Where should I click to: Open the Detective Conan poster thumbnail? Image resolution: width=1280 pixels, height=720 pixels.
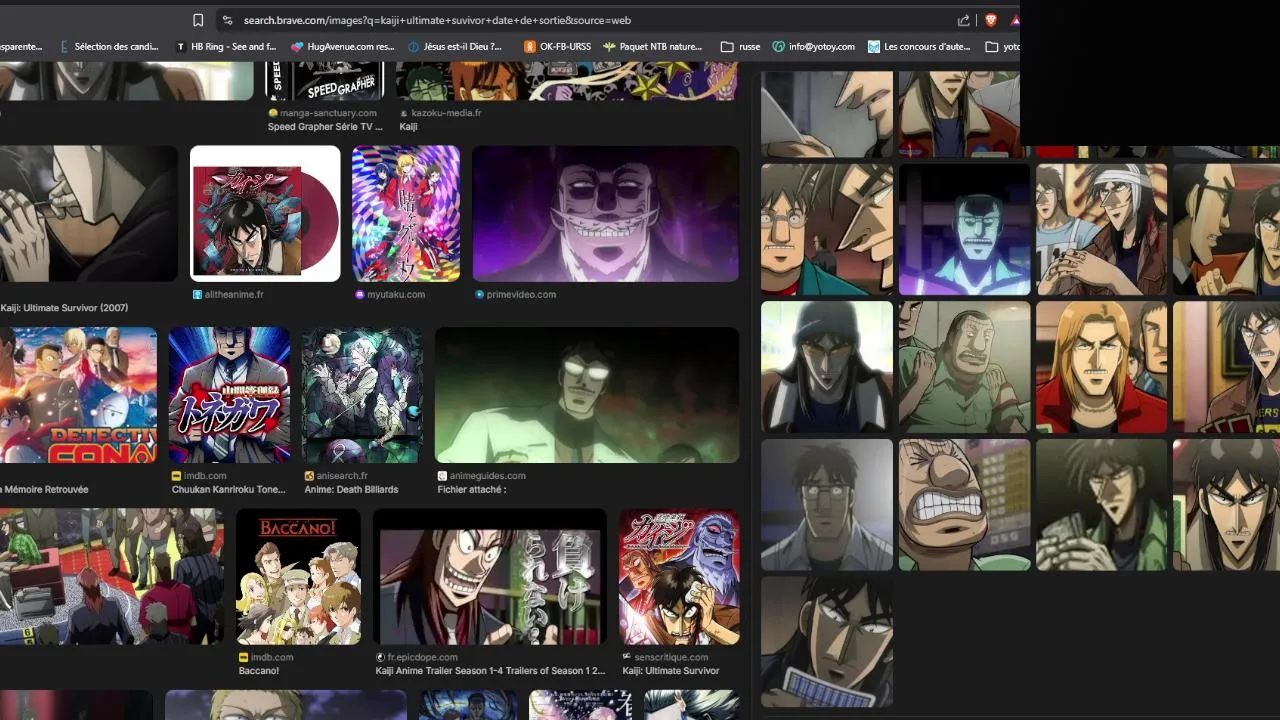tap(78, 395)
